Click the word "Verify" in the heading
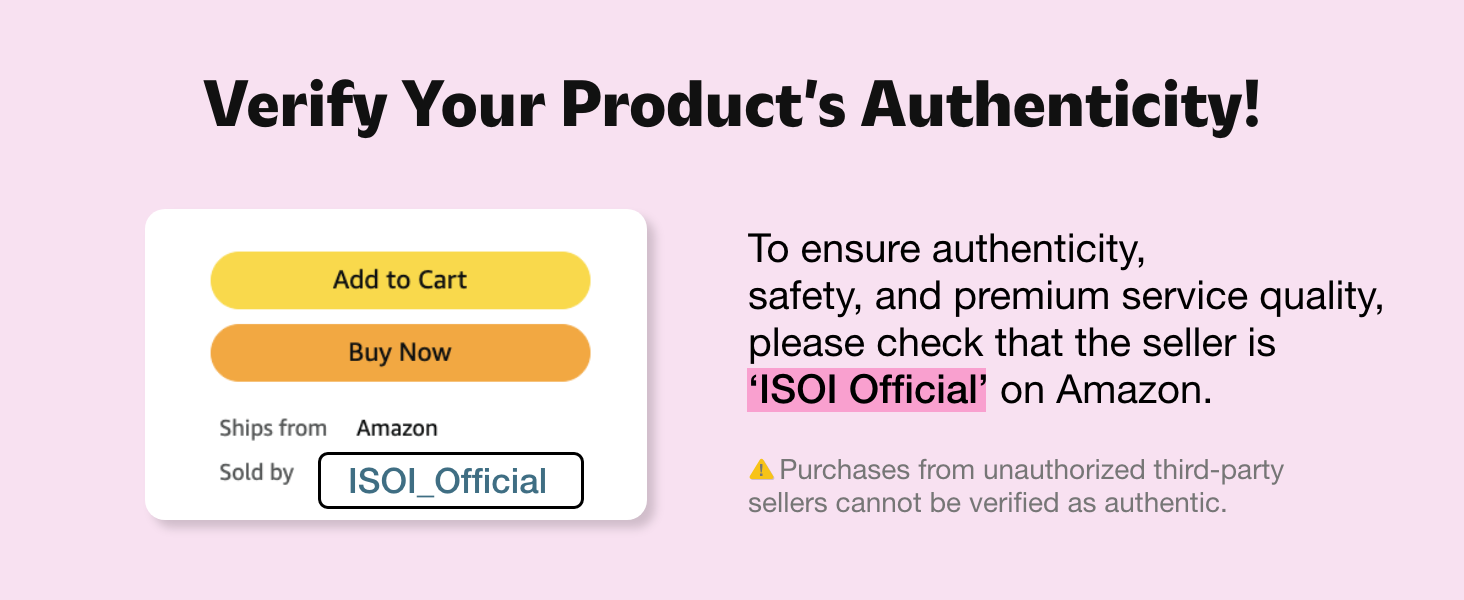The image size is (1464, 600). pyautogui.click(x=280, y=102)
